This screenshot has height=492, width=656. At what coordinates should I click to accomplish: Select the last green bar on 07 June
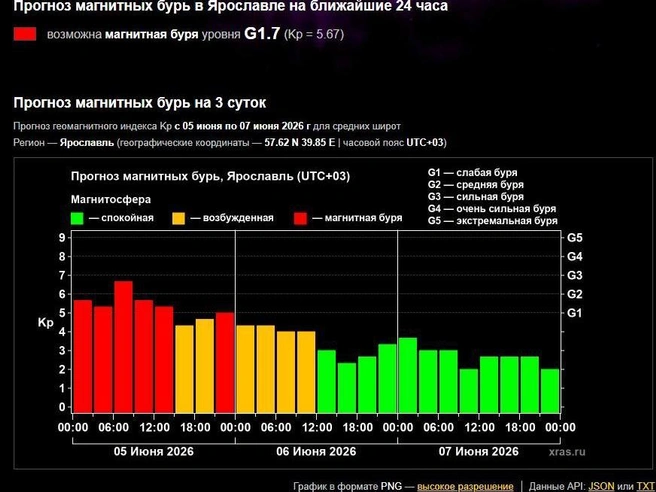pyautogui.click(x=550, y=391)
